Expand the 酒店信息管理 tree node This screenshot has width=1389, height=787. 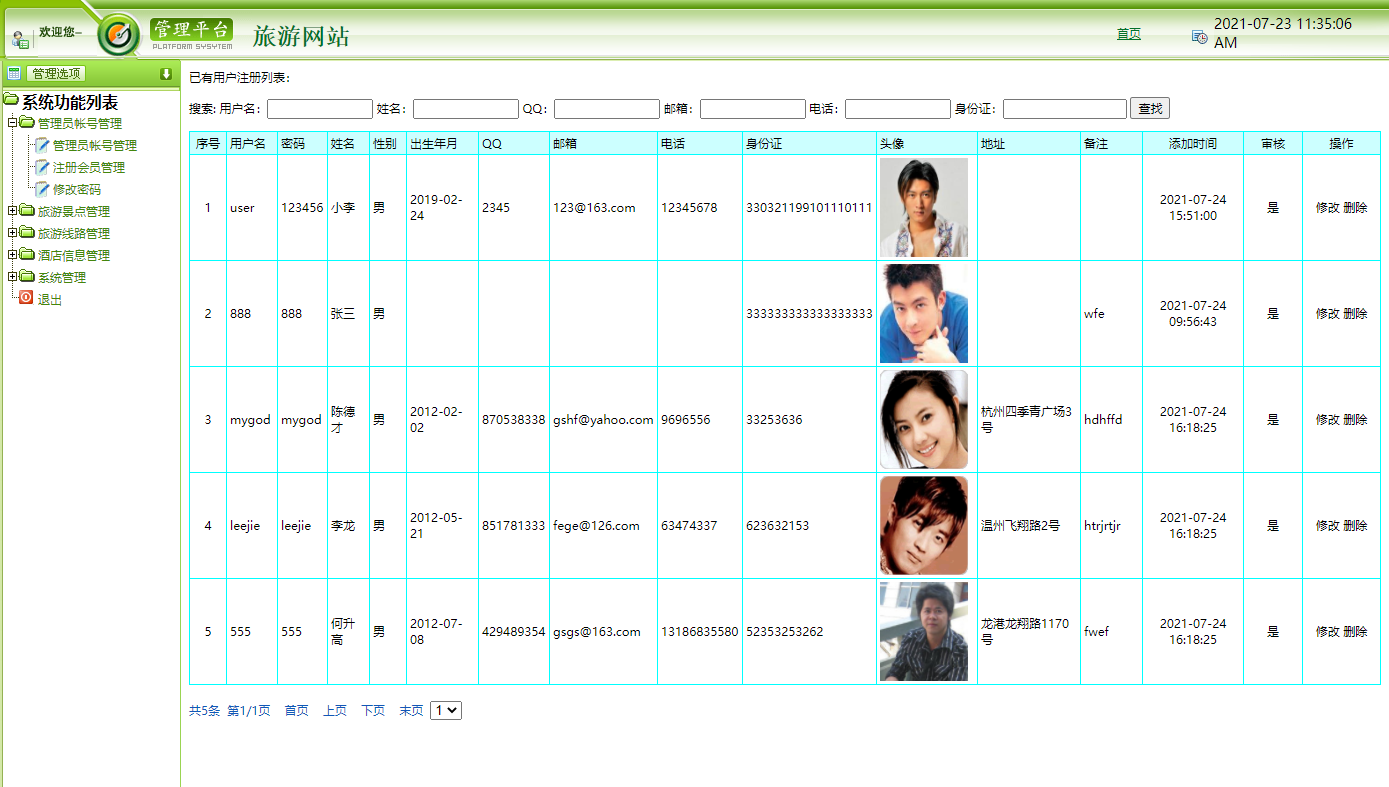point(11,254)
